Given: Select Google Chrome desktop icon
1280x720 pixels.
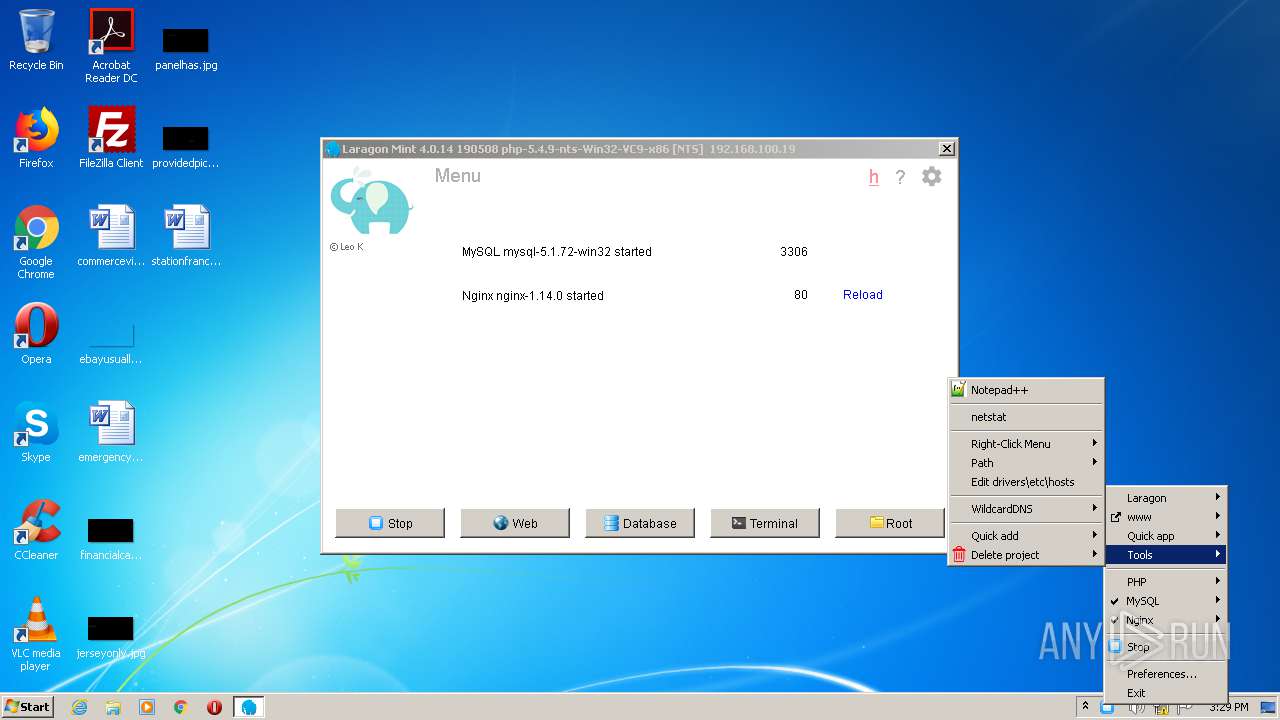Looking at the screenshot, I should [x=36, y=242].
